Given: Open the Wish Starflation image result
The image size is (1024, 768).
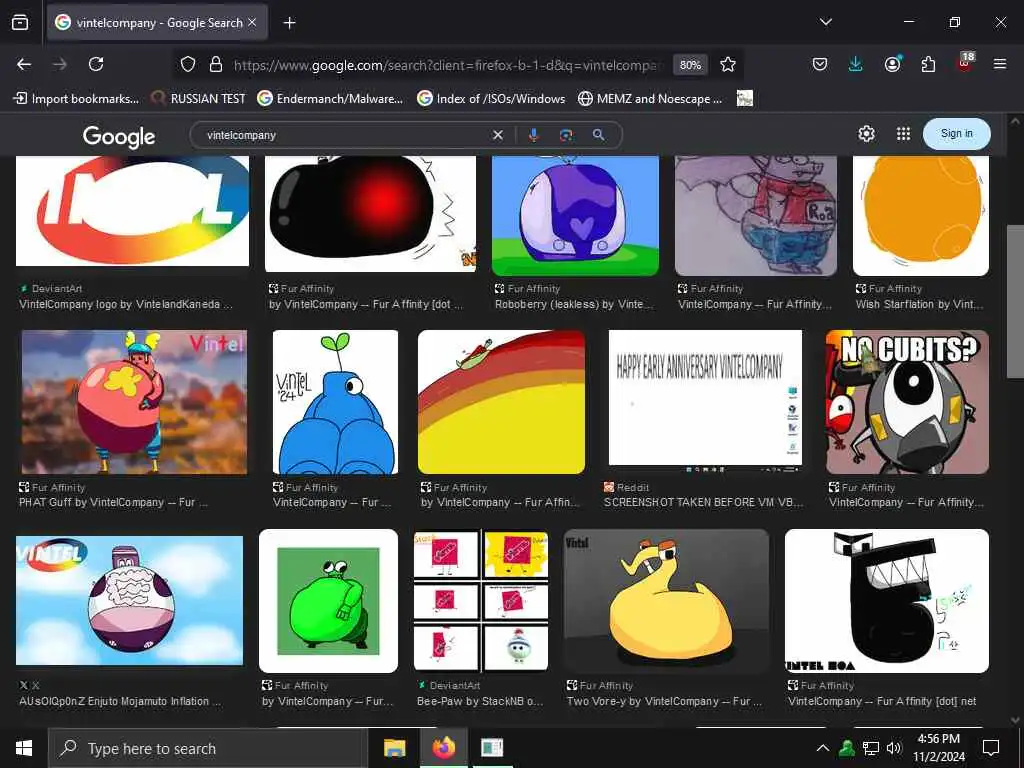Looking at the screenshot, I should [x=921, y=216].
